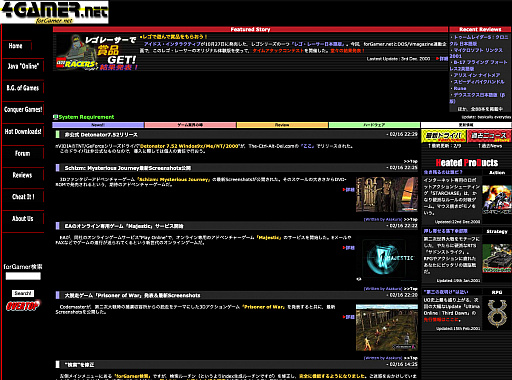Open the Prisoner of War screenshot thumbnail
Viewport: 512px width, 380px height.
tap(387, 328)
